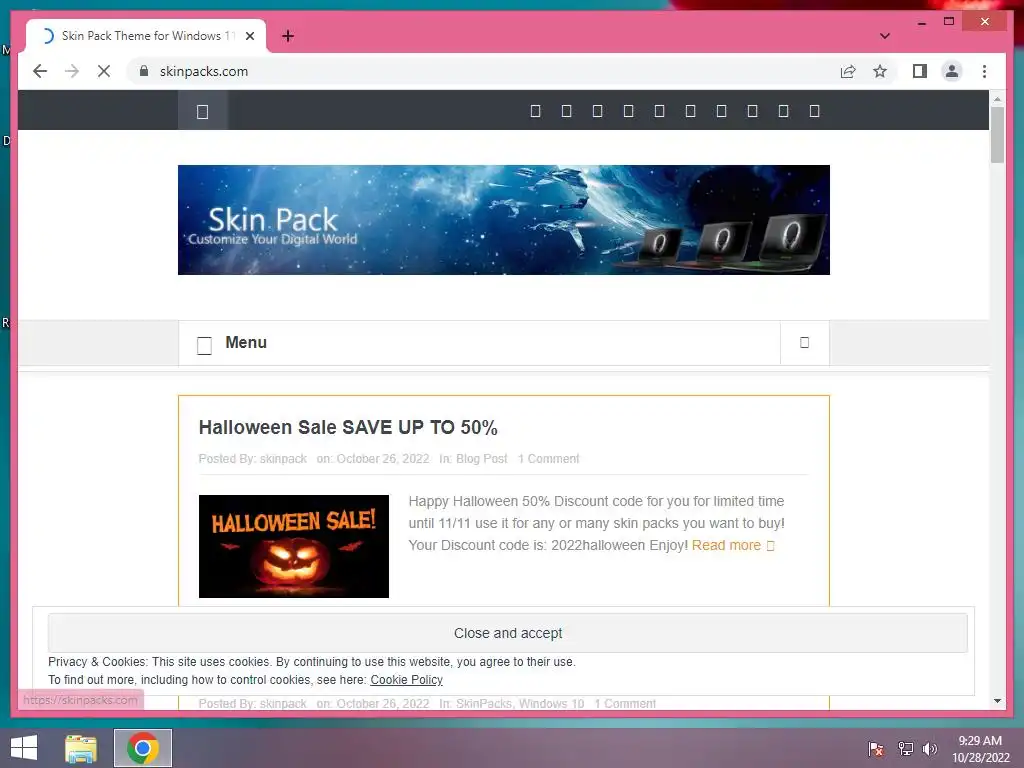Select the Skin Pack Theme tab
The width and height of the screenshot is (1024, 768).
click(x=146, y=36)
